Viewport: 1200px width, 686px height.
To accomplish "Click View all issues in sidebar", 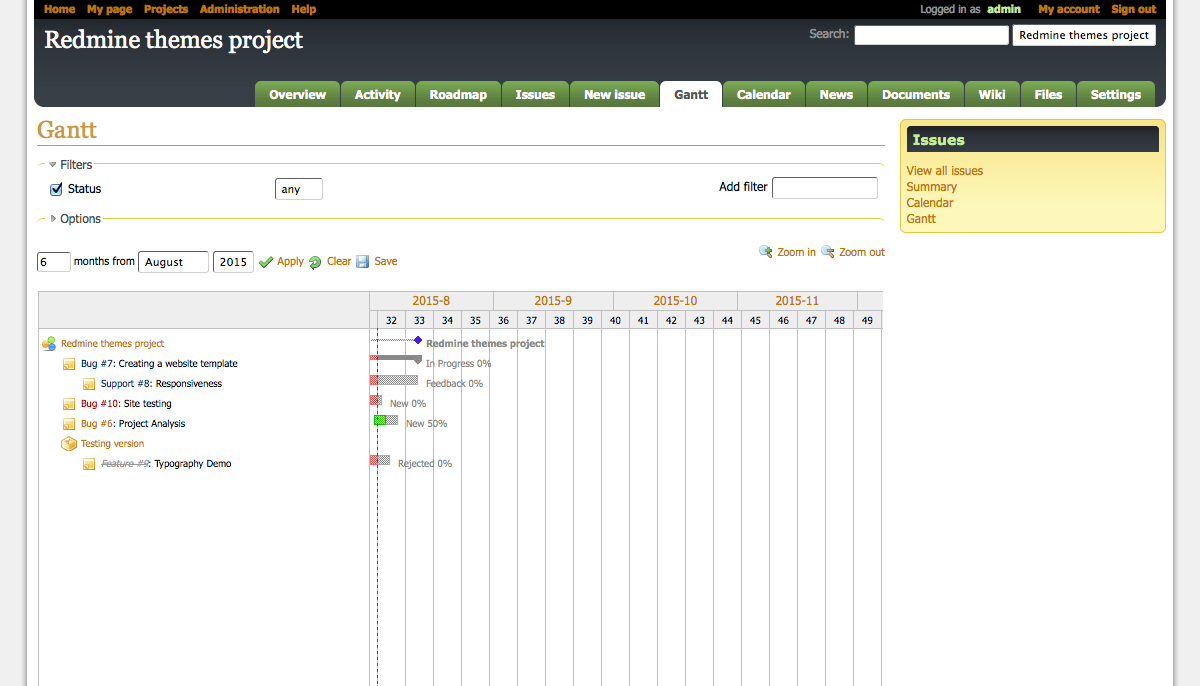I will pyautogui.click(x=945, y=171).
